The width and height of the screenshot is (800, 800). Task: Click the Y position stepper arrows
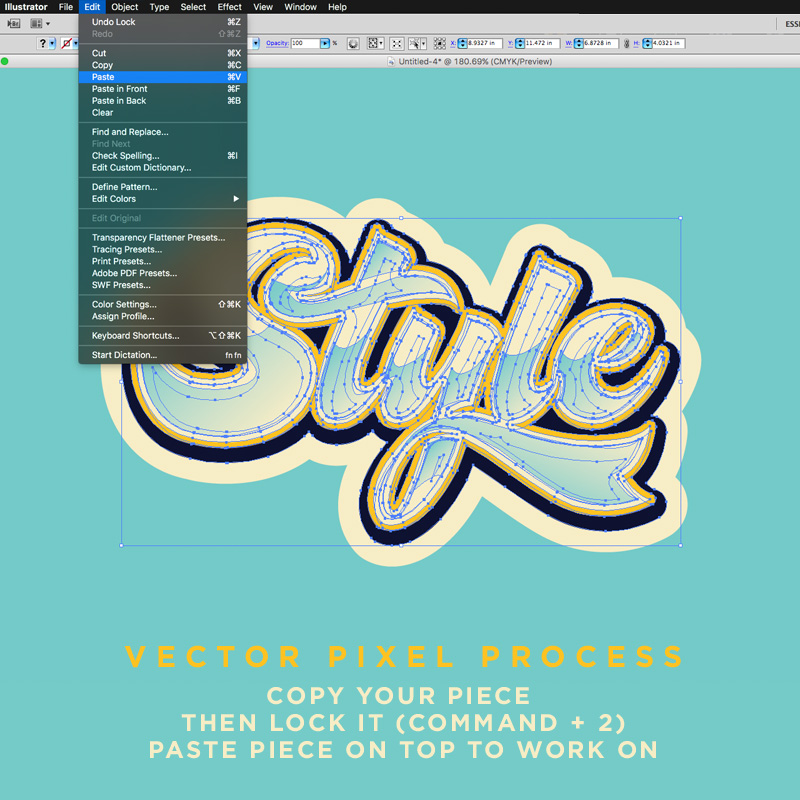pyautogui.click(x=520, y=43)
